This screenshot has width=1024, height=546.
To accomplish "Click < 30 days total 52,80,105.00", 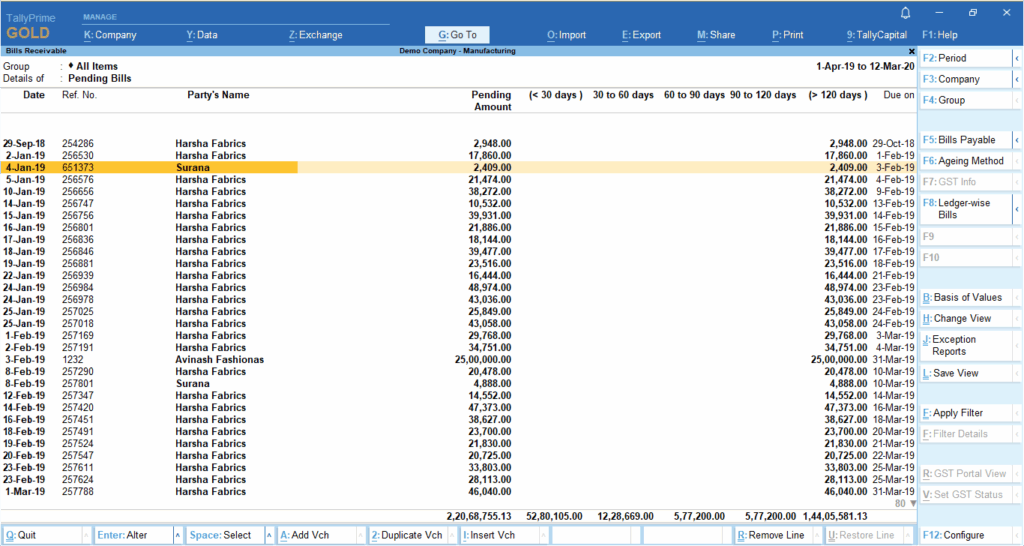I will pyautogui.click(x=554, y=516).
